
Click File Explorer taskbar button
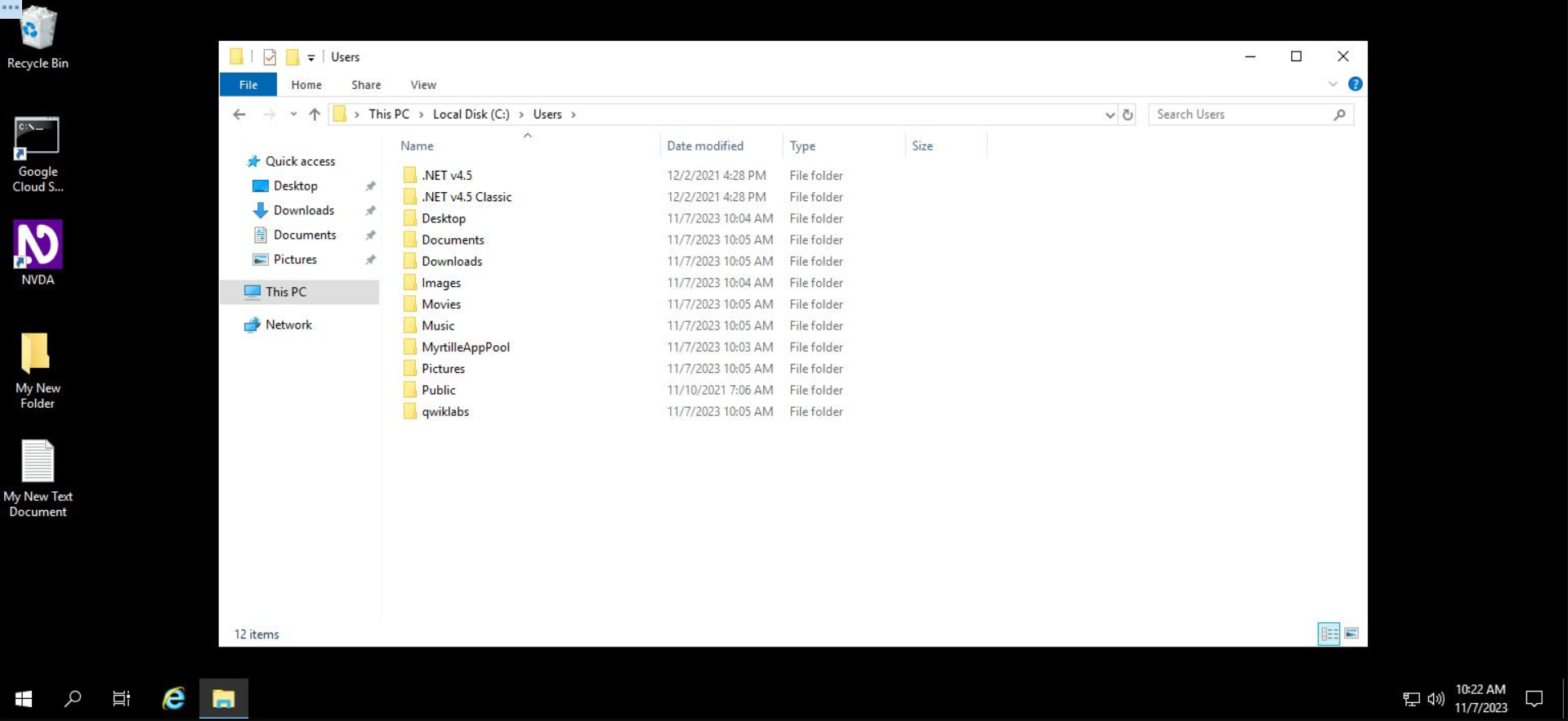point(224,699)
